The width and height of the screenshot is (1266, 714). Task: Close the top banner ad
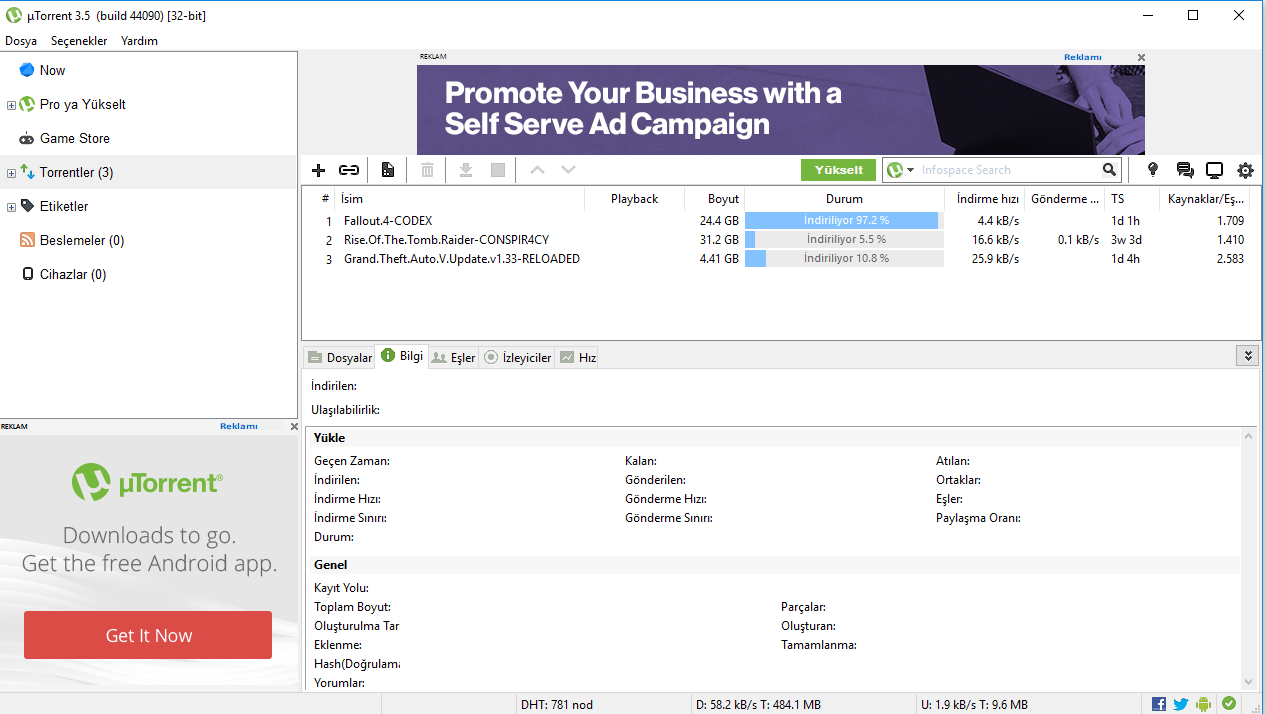1141,57
